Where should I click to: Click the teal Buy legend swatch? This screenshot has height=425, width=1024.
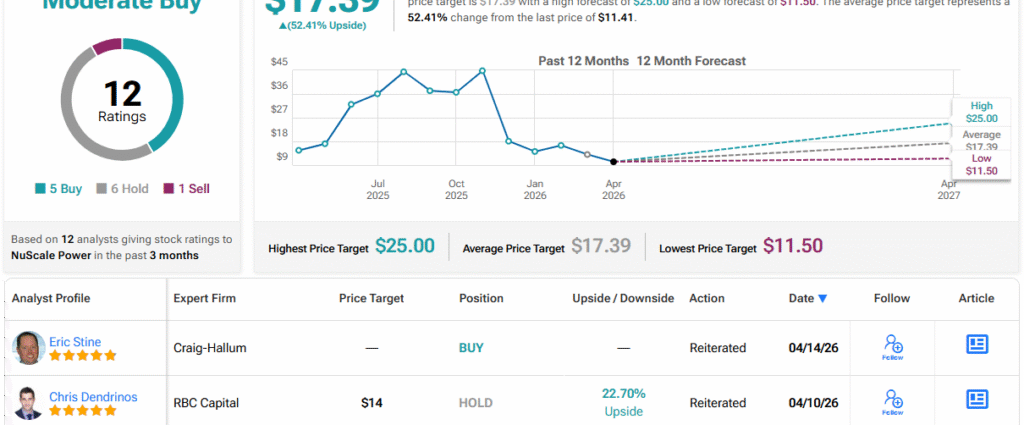click(40, 188)
